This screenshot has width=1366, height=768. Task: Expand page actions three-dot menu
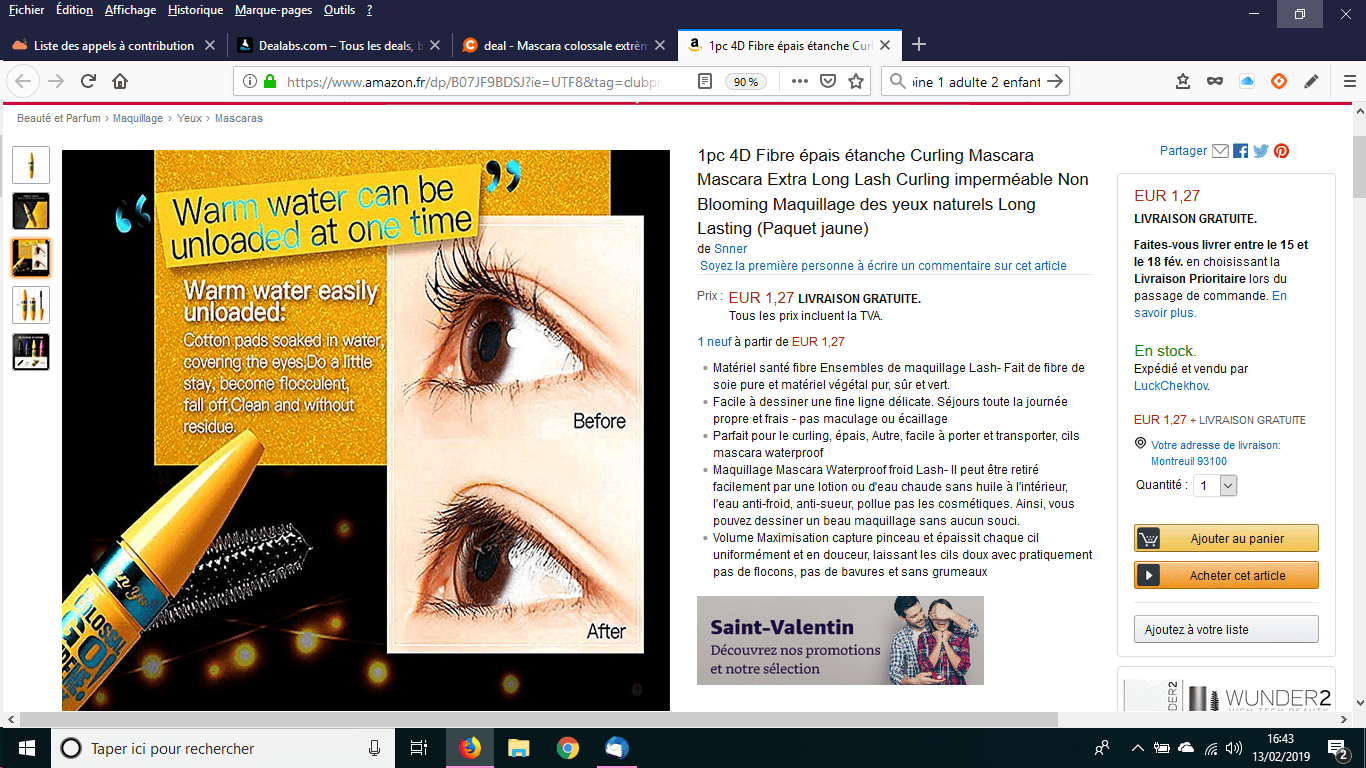tap(799, 82)
